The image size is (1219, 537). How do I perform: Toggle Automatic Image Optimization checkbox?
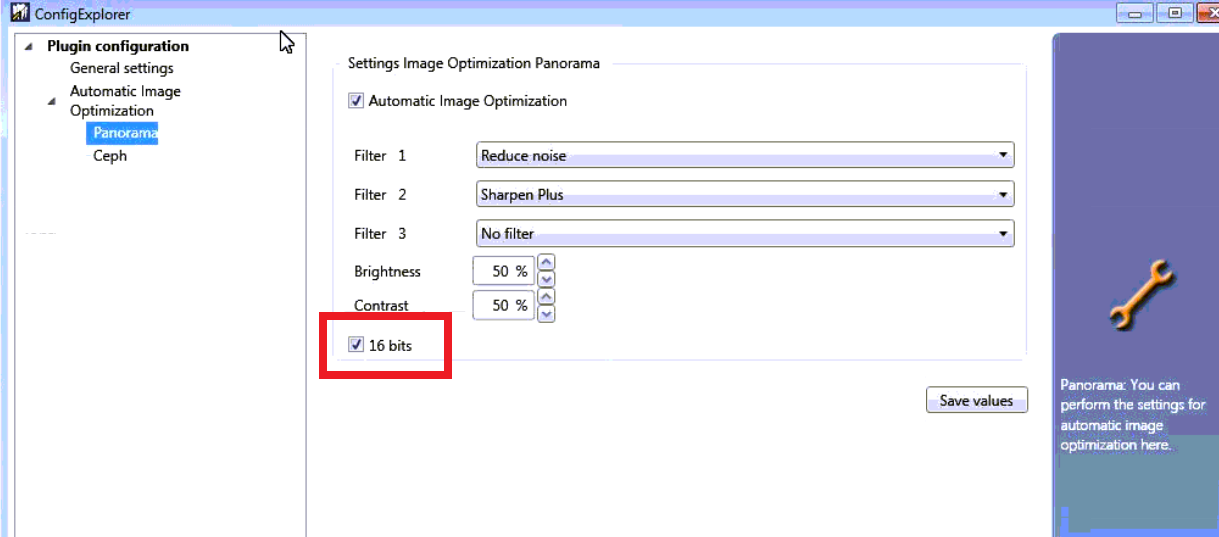356,101
